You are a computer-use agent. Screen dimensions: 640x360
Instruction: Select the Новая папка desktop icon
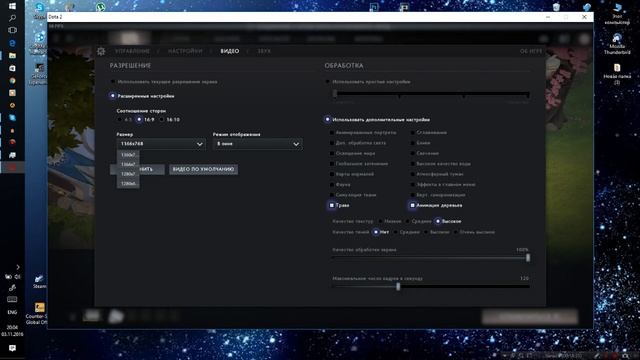(x=617, y=73)
